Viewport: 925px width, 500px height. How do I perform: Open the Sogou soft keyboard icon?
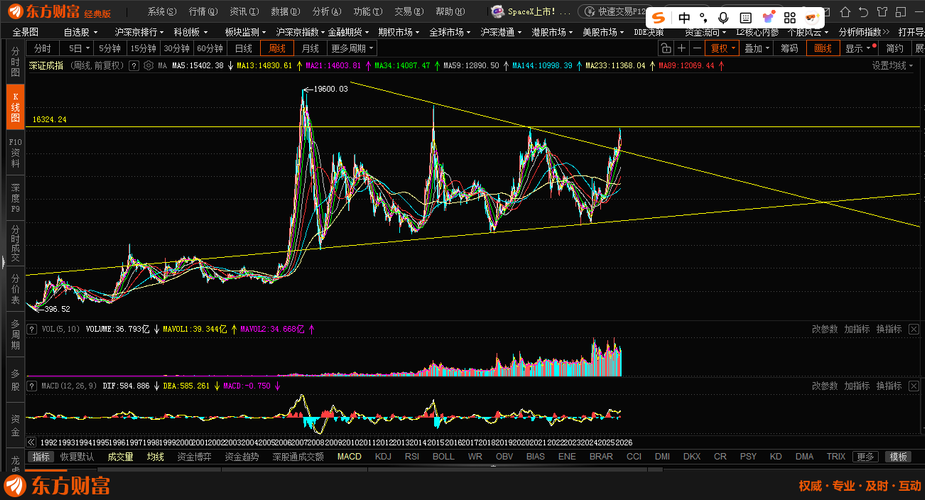pyautogui.click(x=745, y=18)
